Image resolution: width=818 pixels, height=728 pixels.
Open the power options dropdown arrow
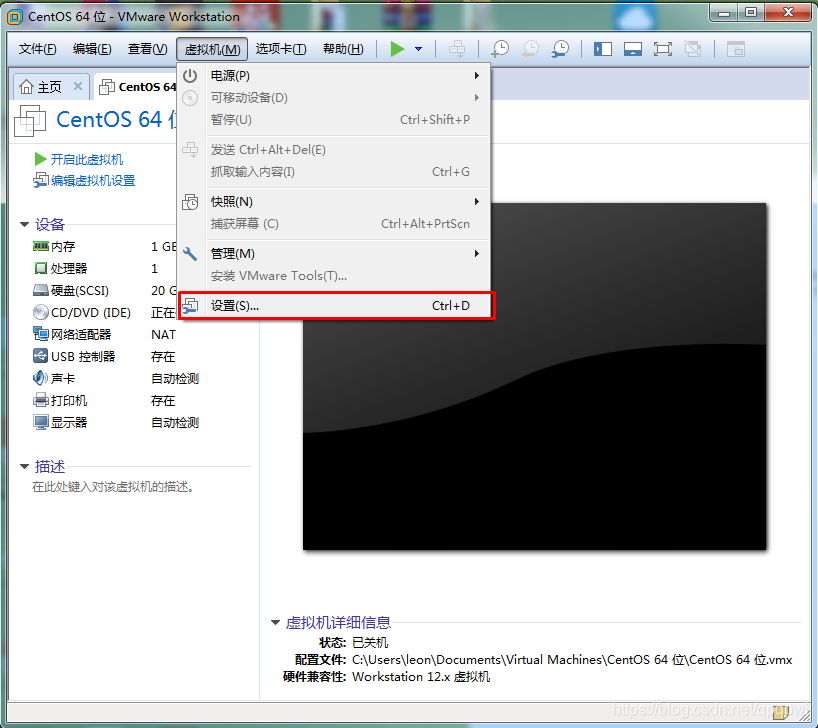coord(418,49)
